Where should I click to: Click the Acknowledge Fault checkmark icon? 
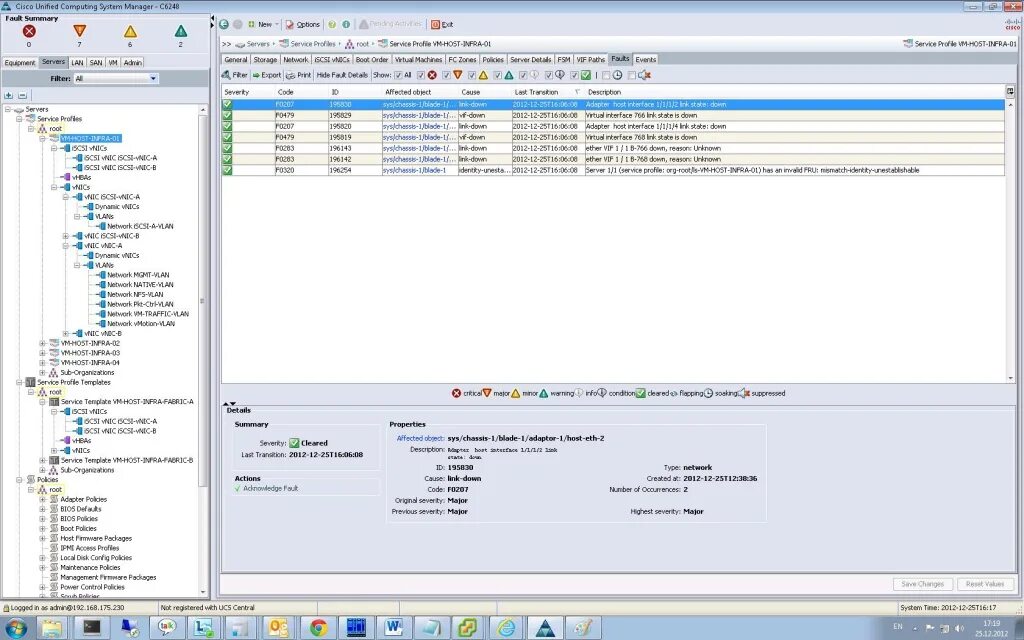tap(238, 488)
